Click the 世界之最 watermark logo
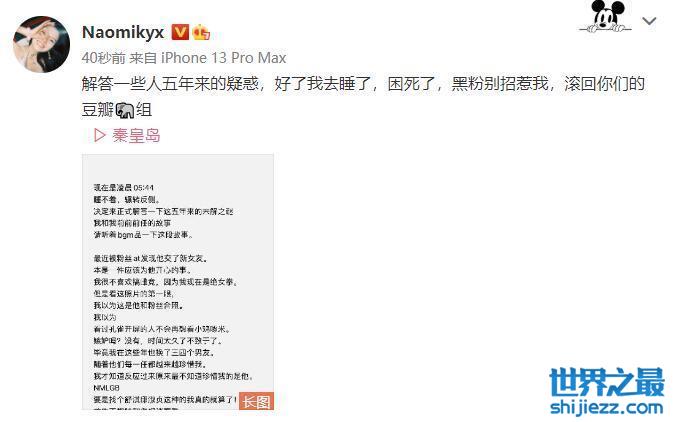674x422 pixels. click(x=607, y=382)
